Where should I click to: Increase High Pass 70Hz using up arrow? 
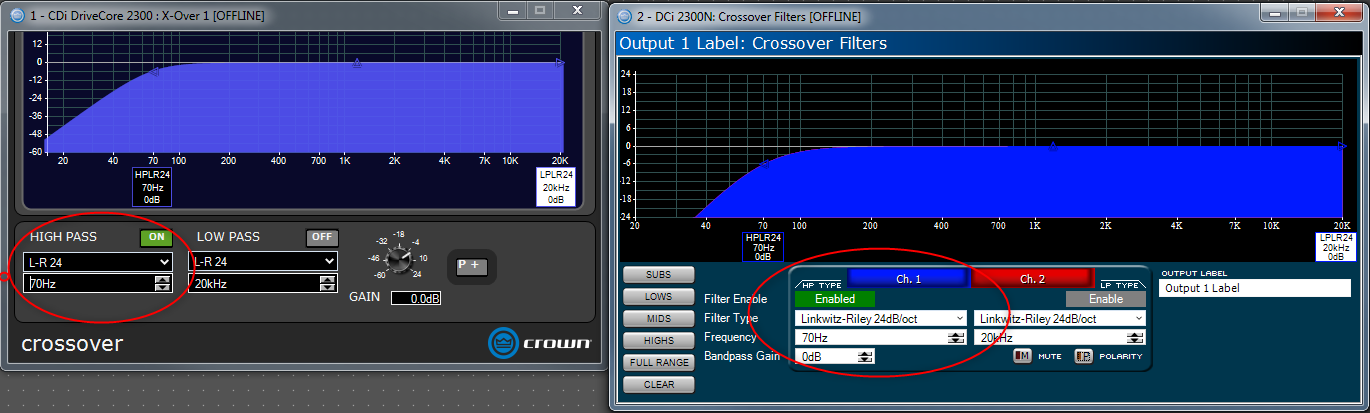(162, 279)
